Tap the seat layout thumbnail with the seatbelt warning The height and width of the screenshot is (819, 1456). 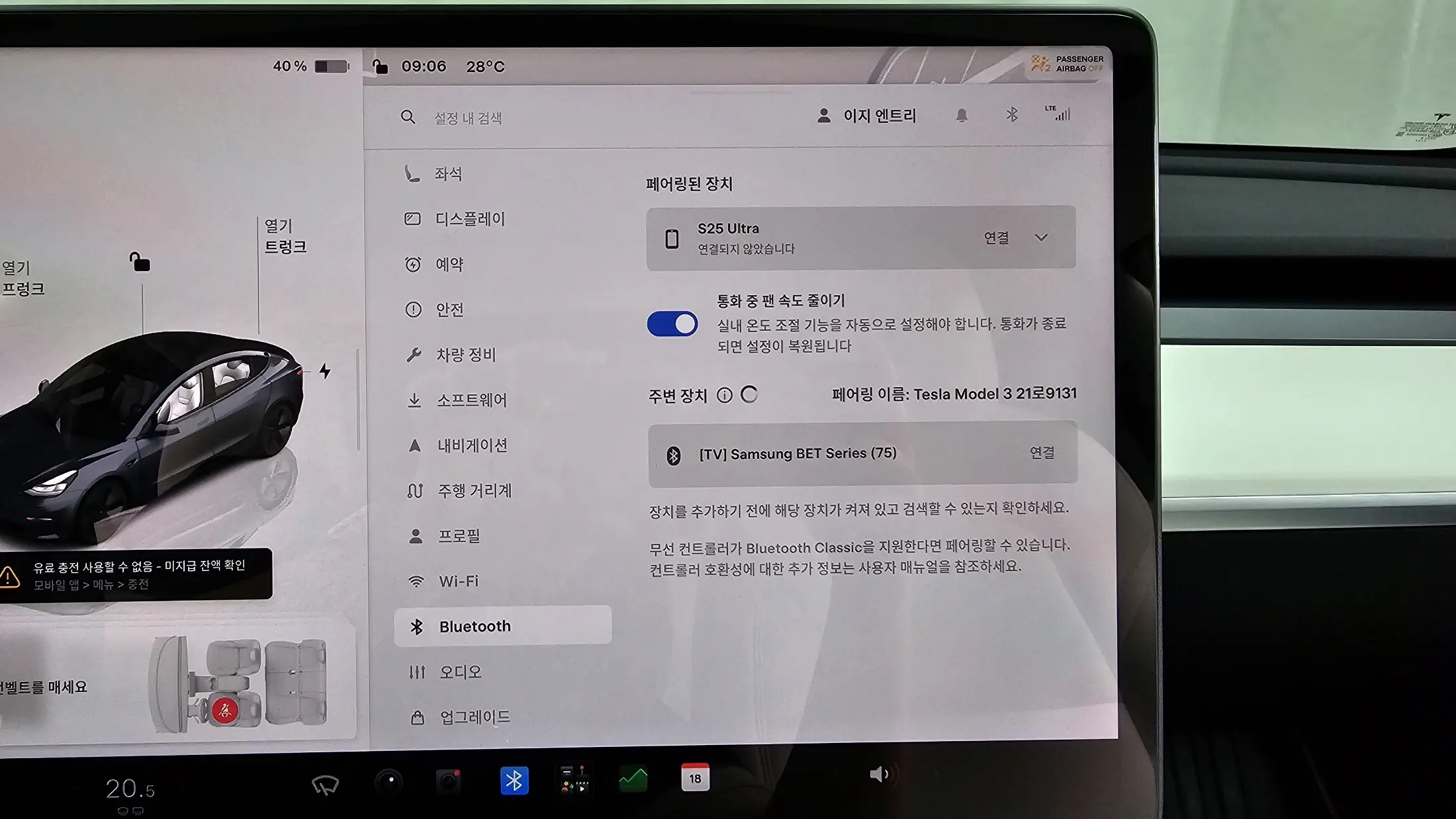pos(238,685)
